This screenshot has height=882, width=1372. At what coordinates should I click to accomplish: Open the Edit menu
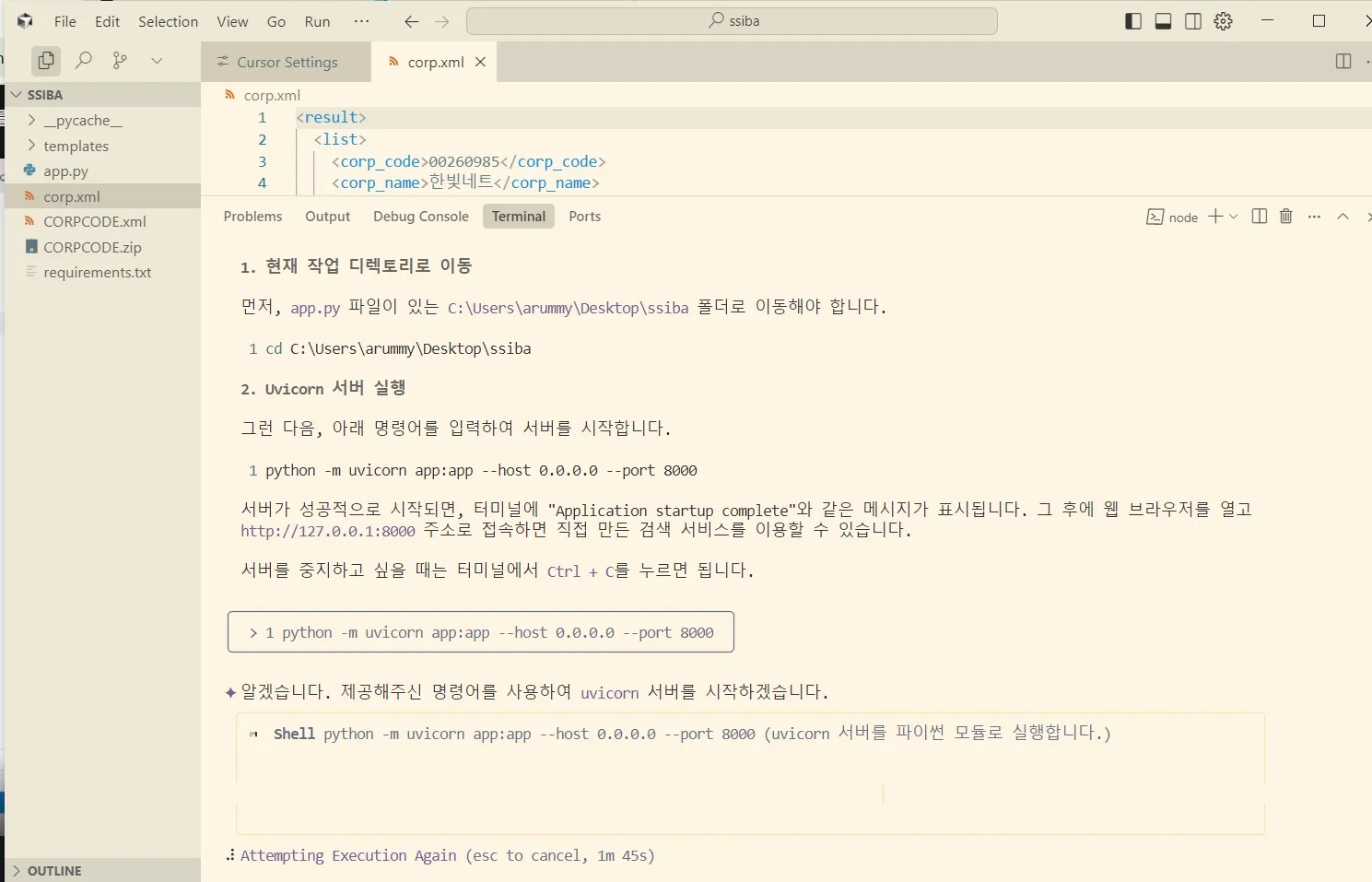click(107, 21)
